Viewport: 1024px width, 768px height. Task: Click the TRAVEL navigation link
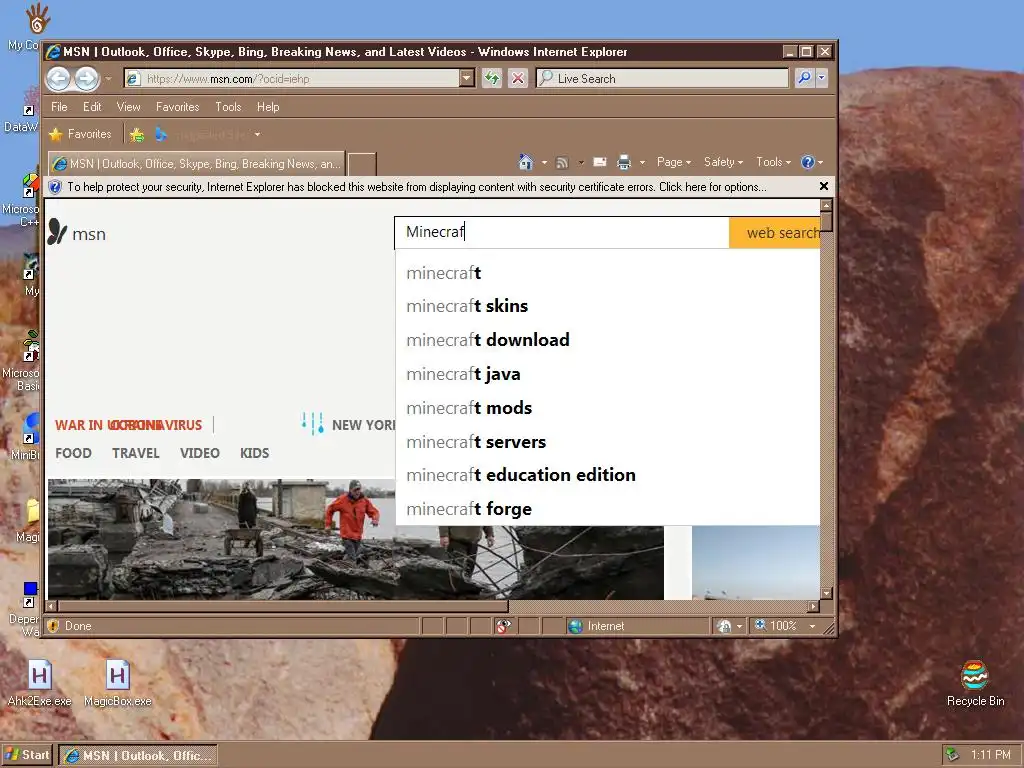(135, 453)
